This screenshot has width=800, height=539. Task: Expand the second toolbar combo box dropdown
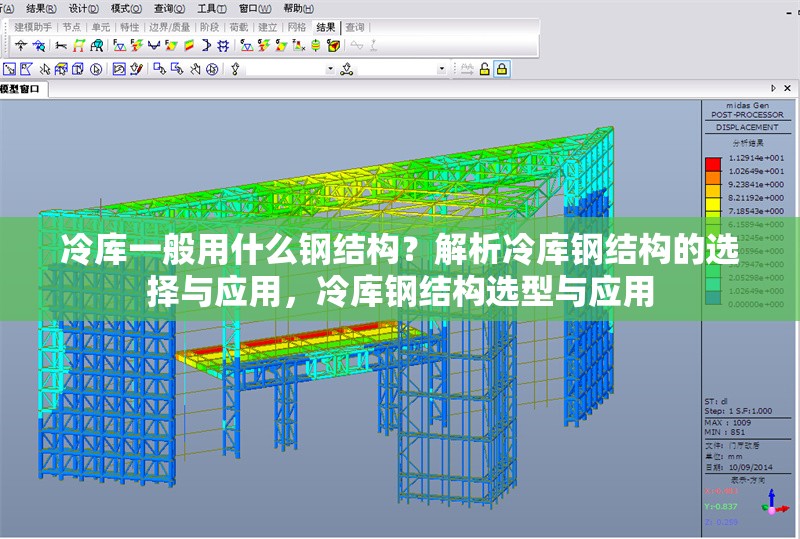440,69
